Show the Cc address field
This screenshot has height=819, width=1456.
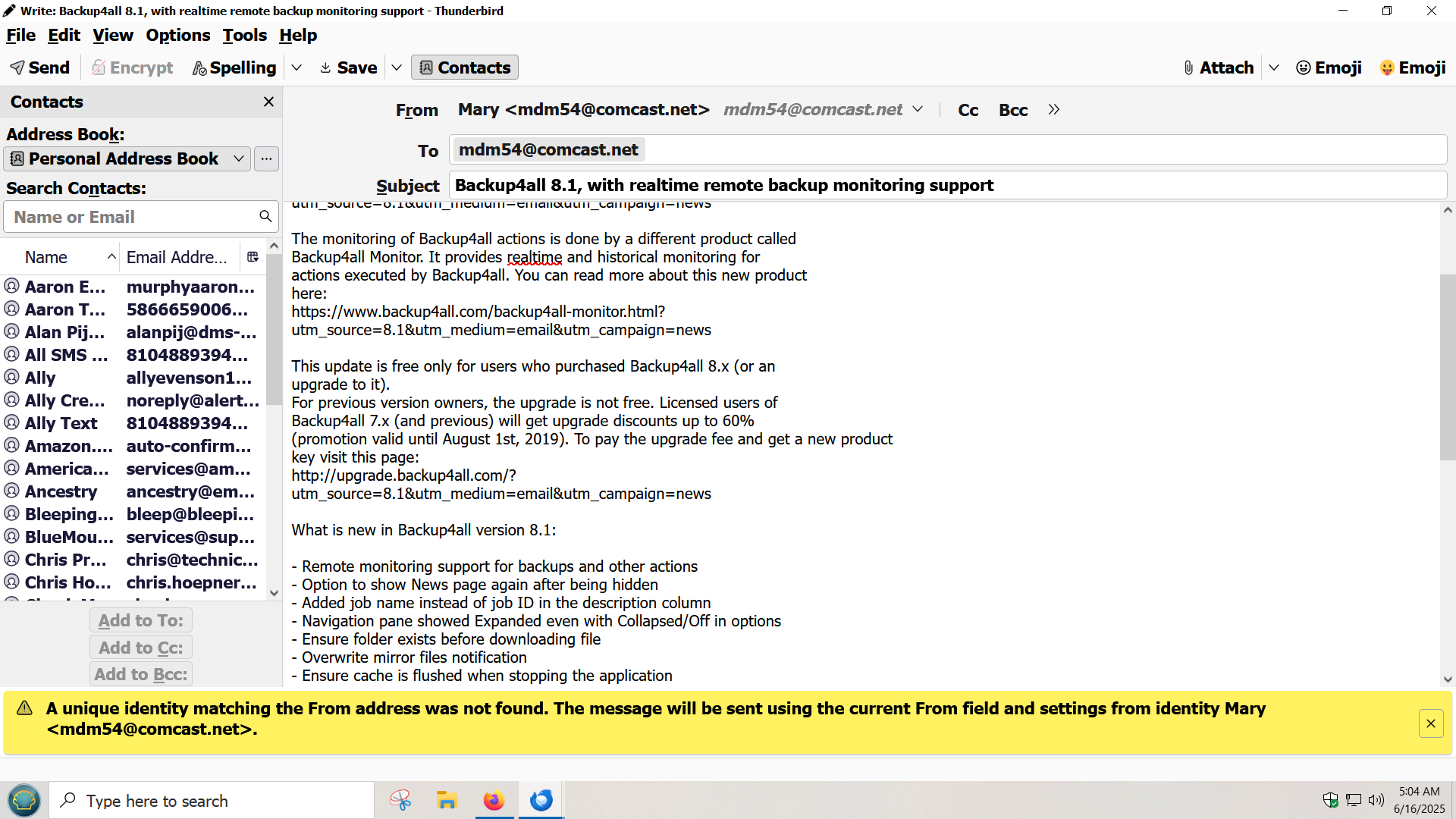968,110
